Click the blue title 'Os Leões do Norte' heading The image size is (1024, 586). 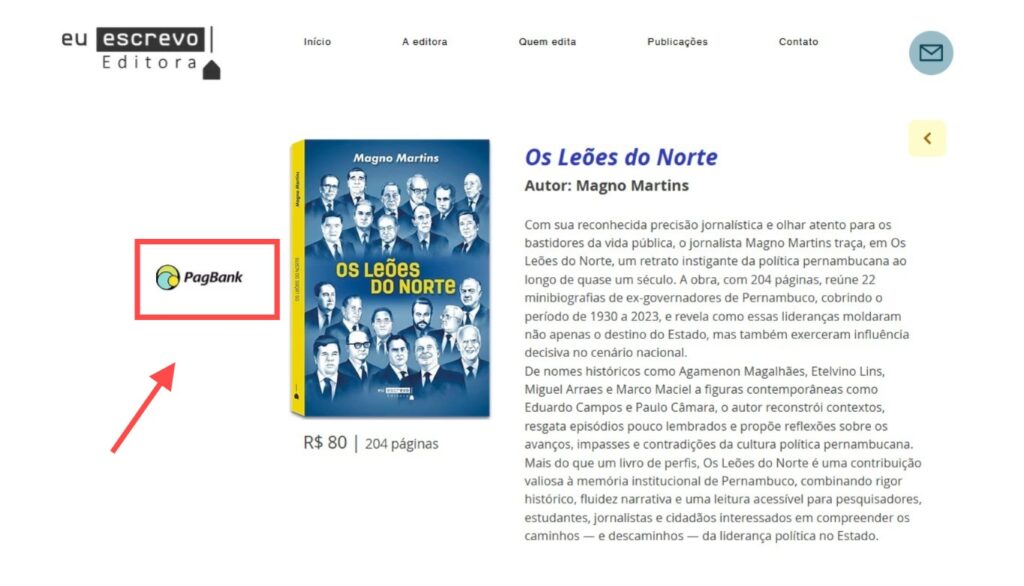[621, 157]
